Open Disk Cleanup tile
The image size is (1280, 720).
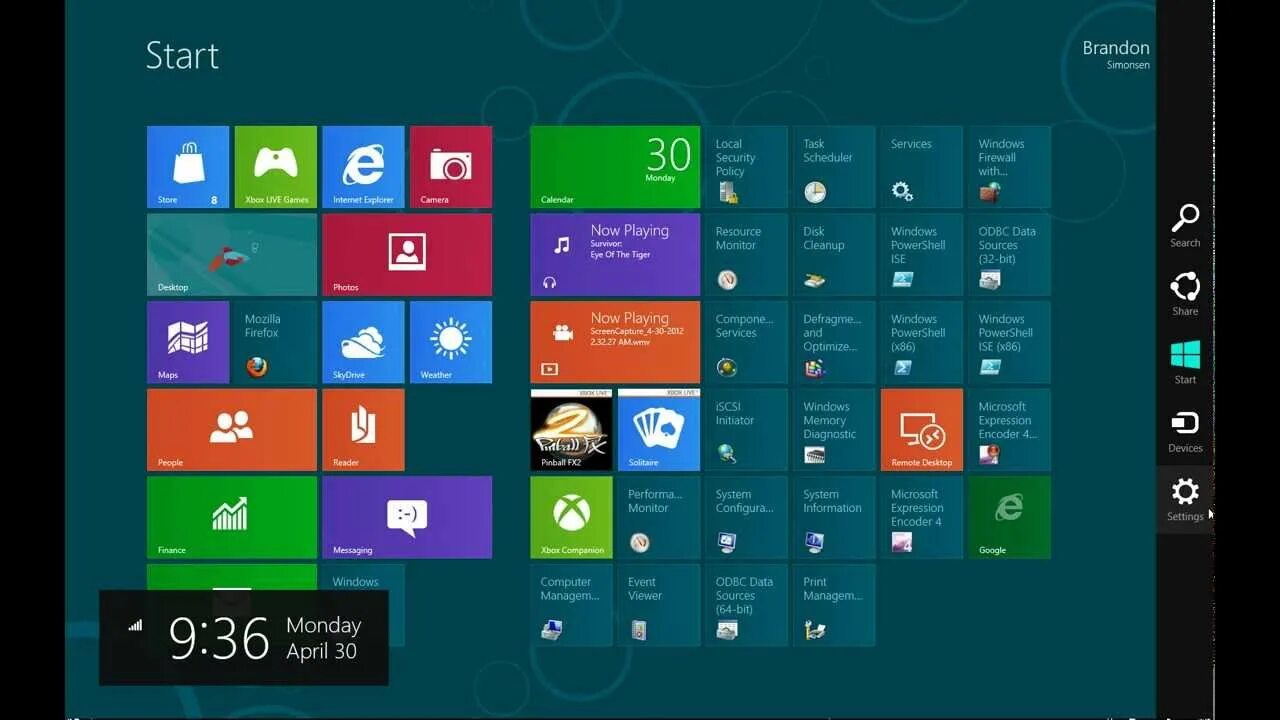[x=834, y=255]
